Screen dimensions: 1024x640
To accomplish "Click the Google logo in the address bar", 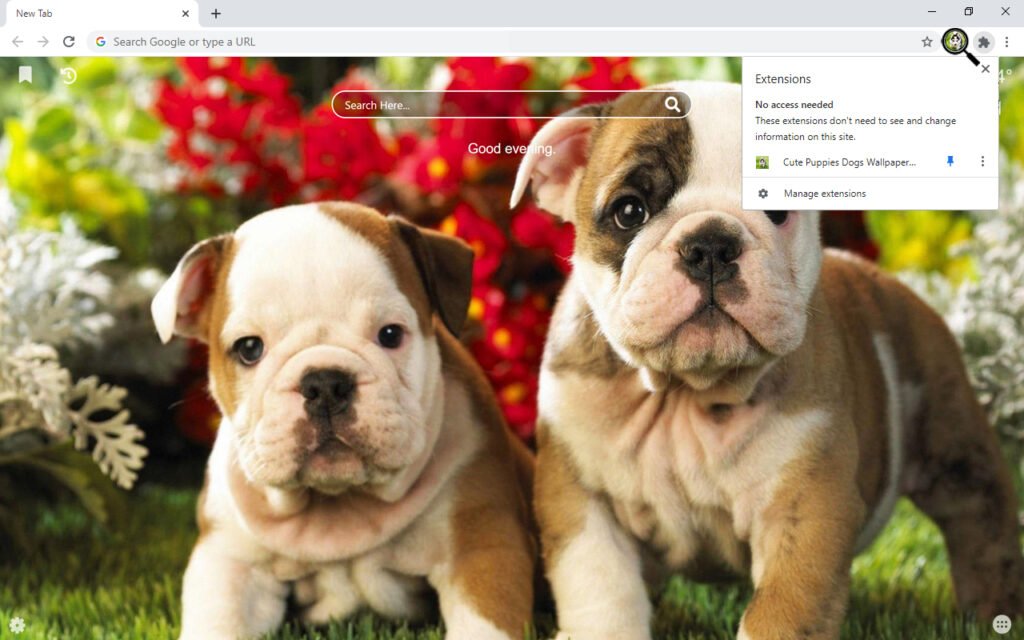I will point(100,41).
